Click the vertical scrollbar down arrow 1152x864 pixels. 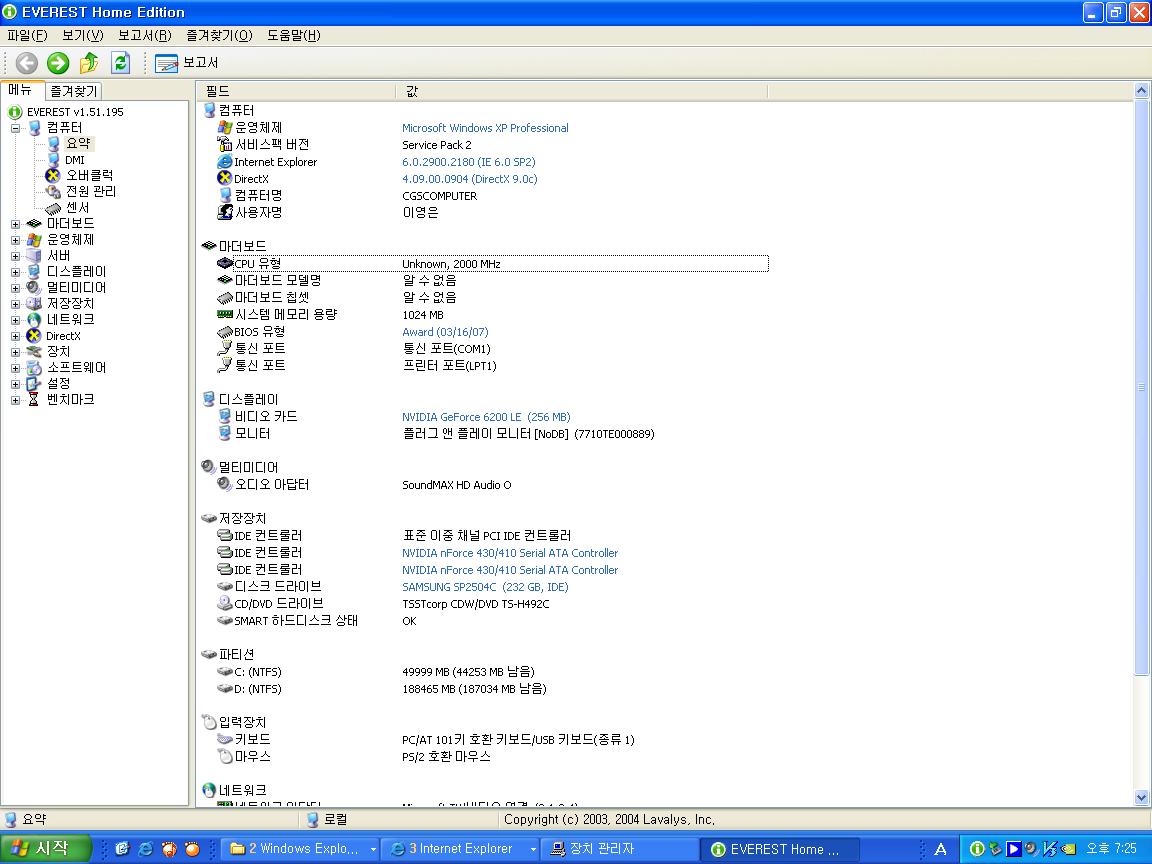tap(1141, 797)
